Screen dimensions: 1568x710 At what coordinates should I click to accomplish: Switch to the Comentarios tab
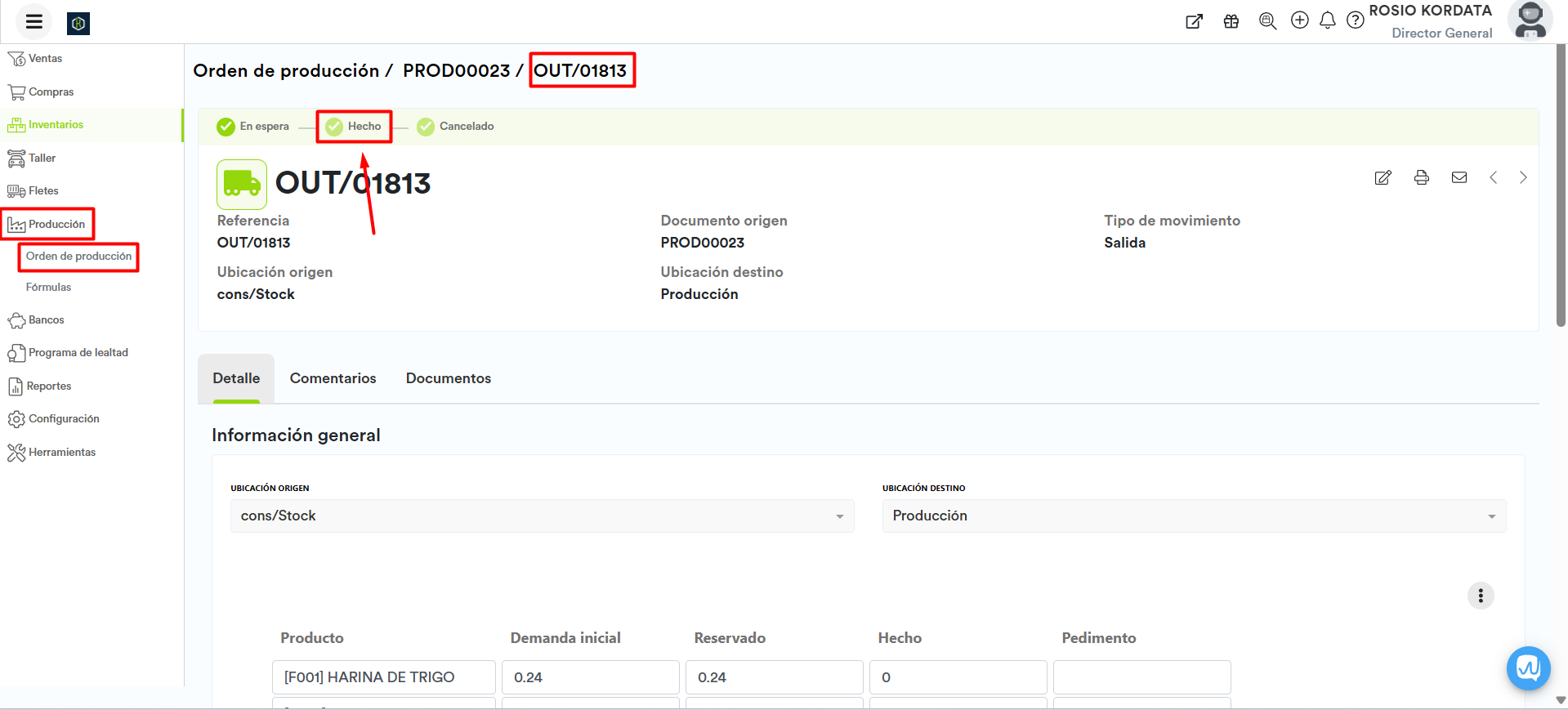[333, 378]
